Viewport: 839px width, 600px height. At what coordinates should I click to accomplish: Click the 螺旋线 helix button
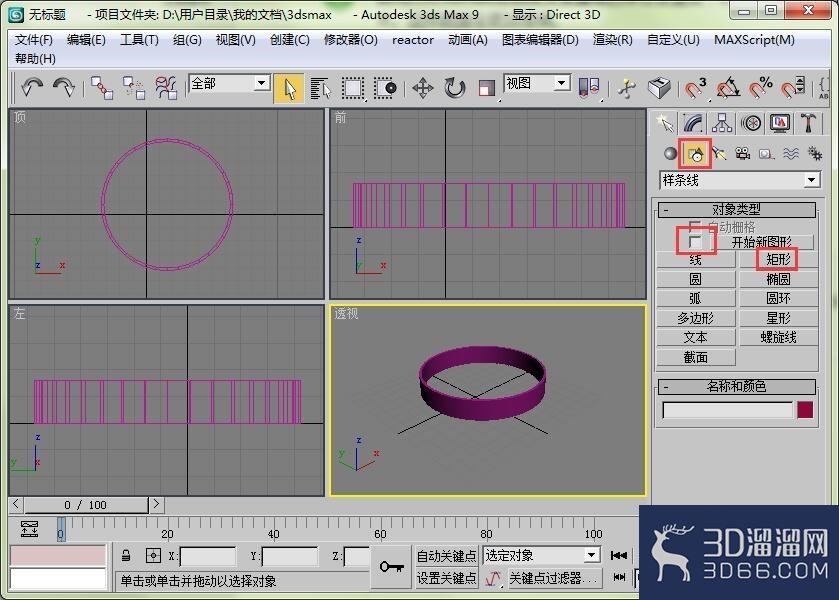click(778, 337)
